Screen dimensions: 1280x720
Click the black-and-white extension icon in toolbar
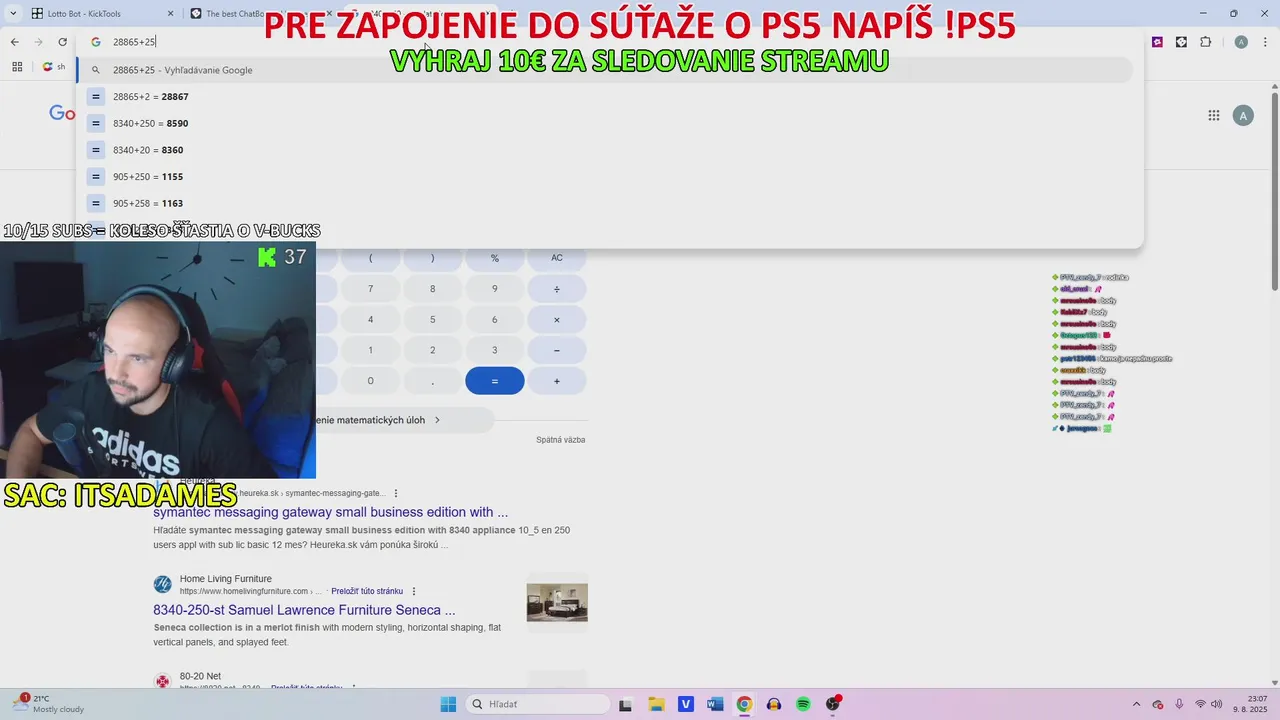tap(1181, 42)
